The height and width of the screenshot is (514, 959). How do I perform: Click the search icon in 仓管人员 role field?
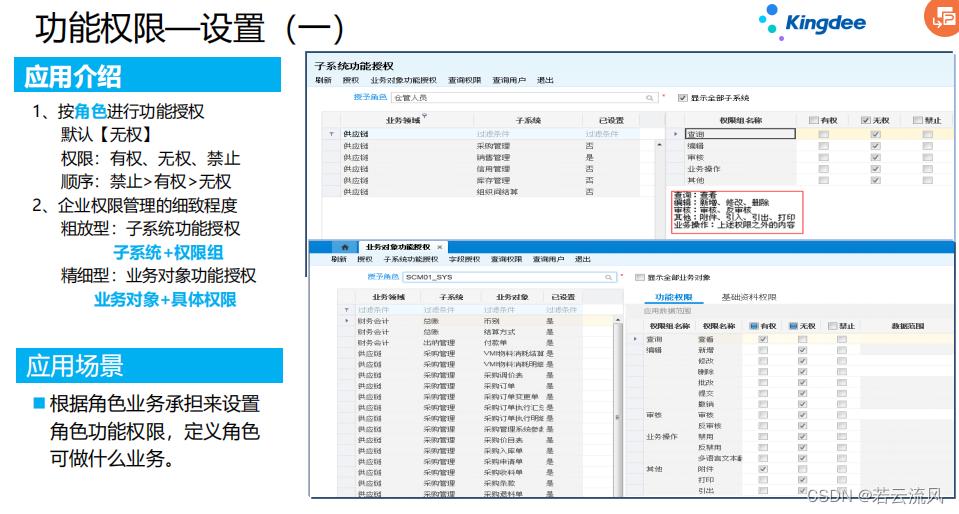pos(649,98)
